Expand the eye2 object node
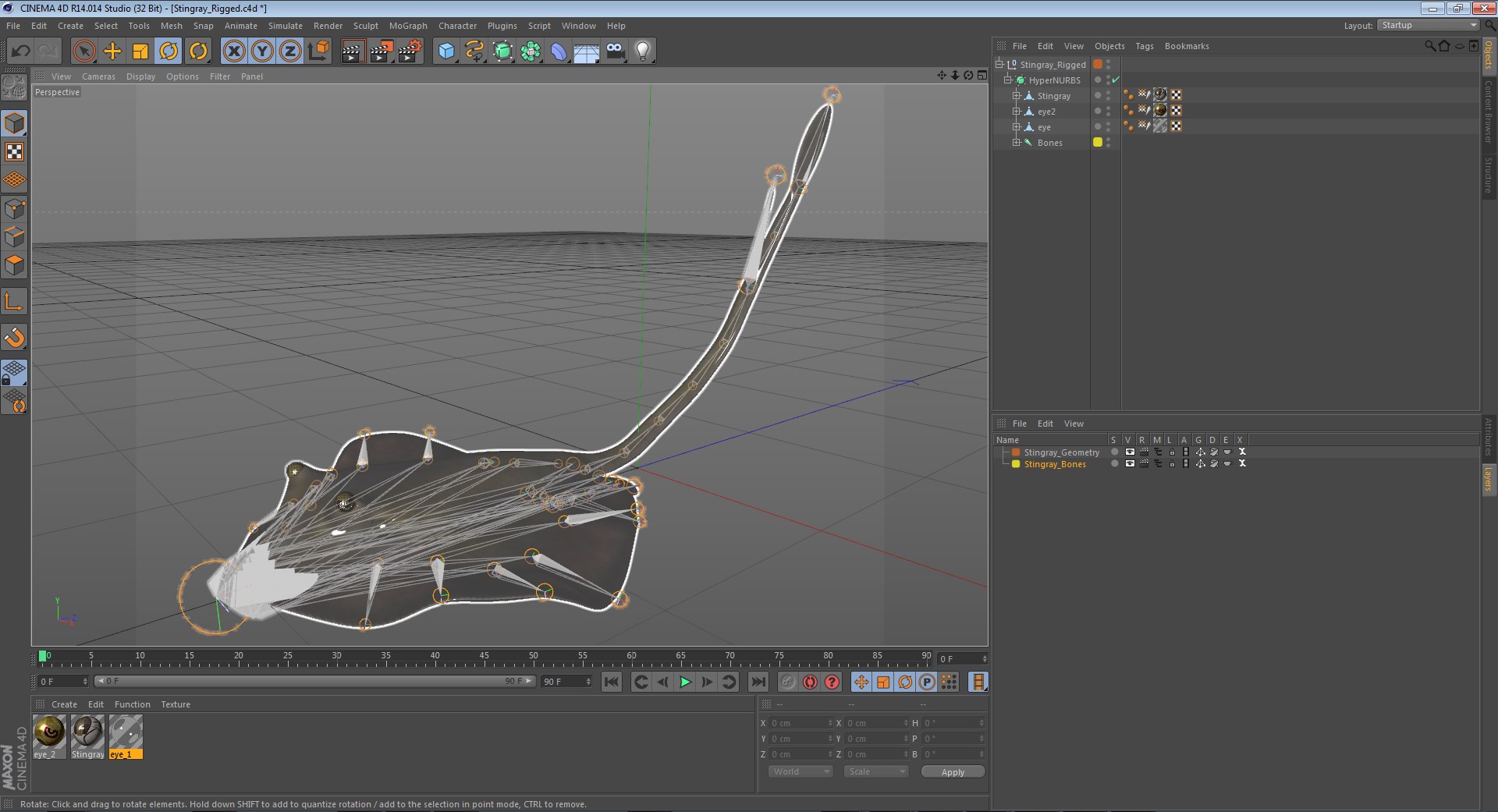This screenshot has height=812, width=1498. tap(1016, 111)
